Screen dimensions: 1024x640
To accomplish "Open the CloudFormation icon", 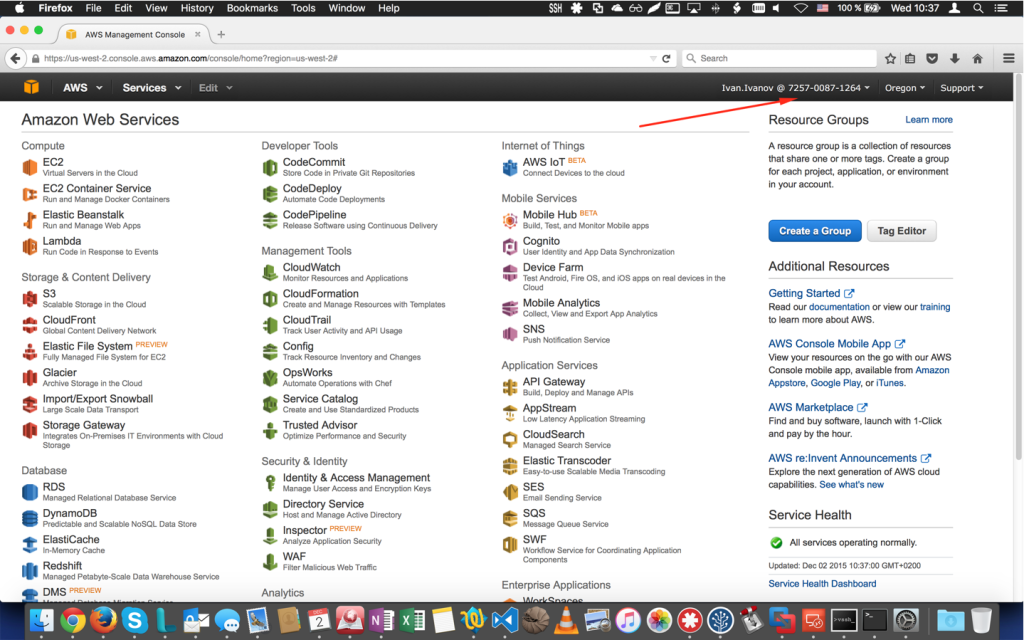I will tap(270, 299).
